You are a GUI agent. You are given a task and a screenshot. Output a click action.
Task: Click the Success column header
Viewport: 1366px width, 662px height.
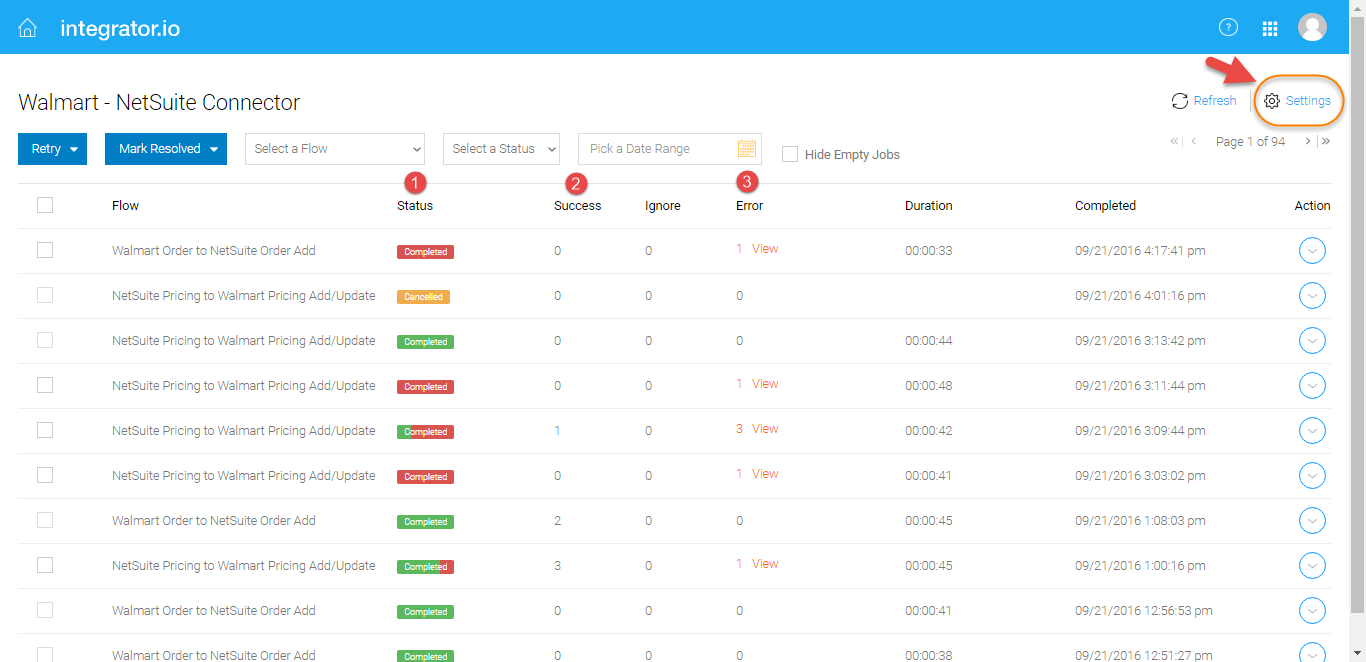[x=578, y=206]
